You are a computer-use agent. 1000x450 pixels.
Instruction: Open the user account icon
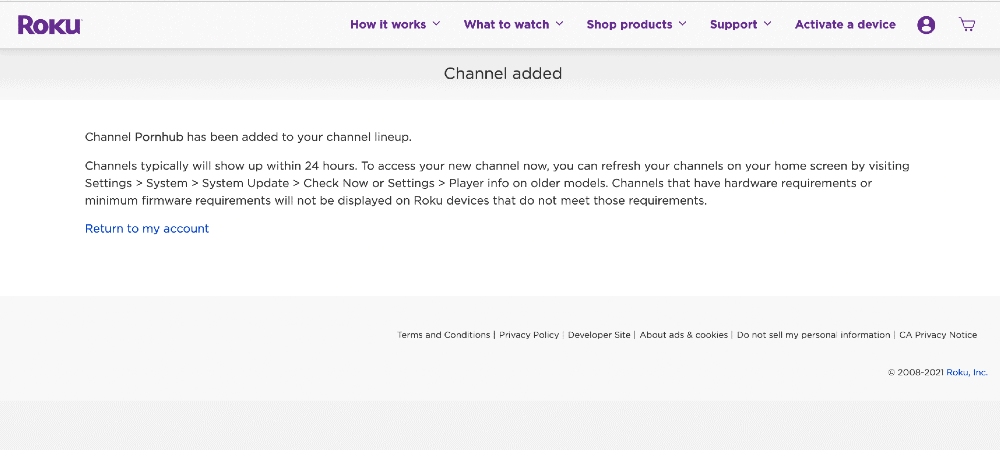tap(926, 25)
